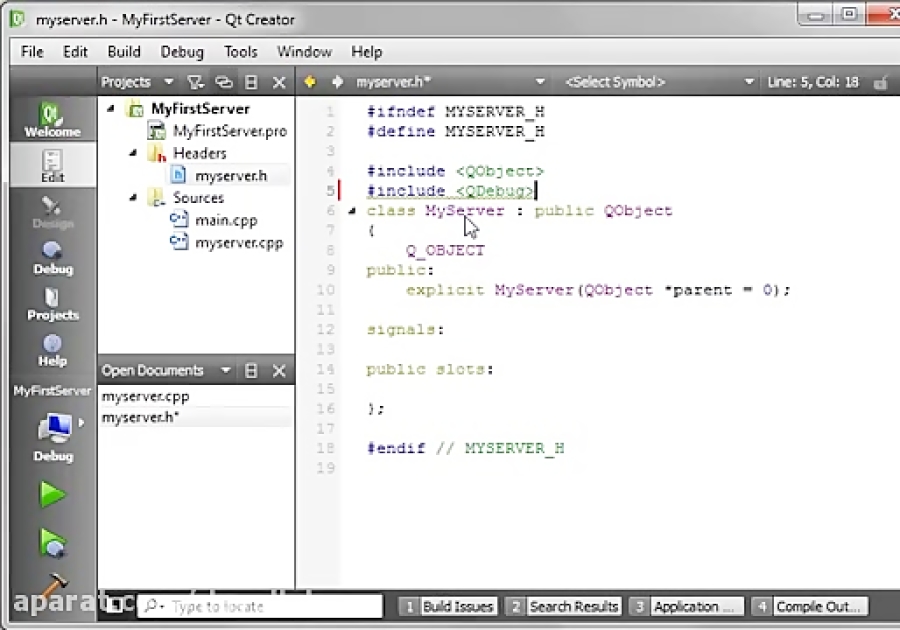Select myserver.cpp in Open Documents
This screenshot has width=900, height=630.
pyautogui.click(x=145, y=396)
